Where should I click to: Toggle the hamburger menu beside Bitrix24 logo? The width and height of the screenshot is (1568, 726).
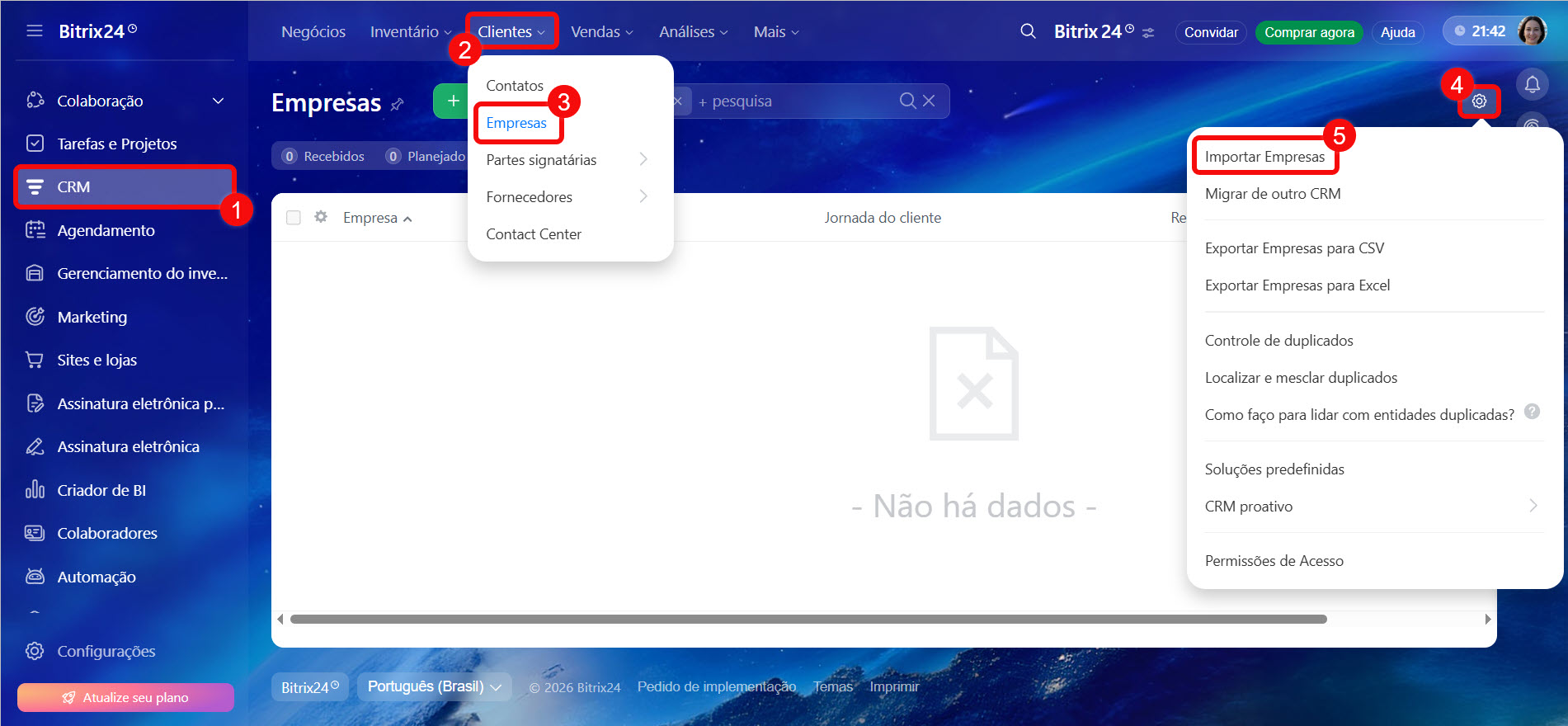[x=35, y=31]
